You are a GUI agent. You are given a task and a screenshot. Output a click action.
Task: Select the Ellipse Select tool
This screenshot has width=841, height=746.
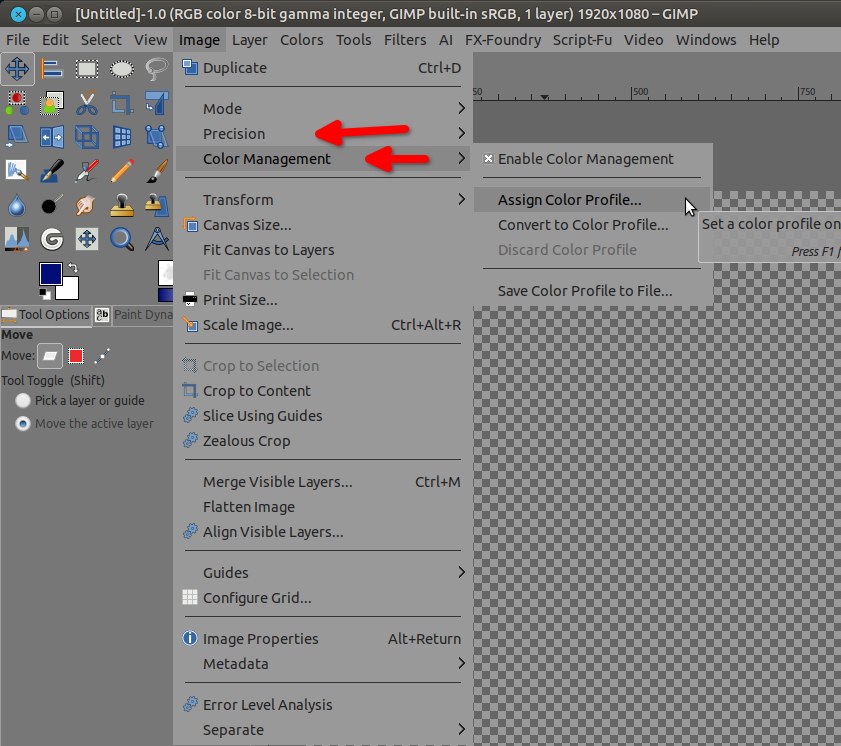(x=122, y=69)
